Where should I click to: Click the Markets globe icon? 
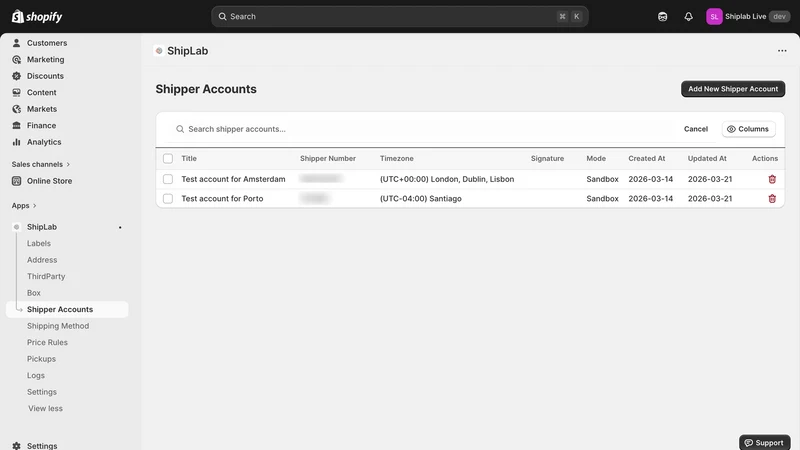[x=16, y=109]
